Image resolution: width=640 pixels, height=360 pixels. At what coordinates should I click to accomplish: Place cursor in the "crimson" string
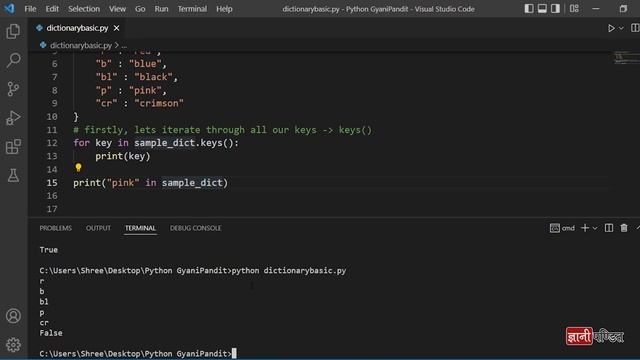click(159, 103)
